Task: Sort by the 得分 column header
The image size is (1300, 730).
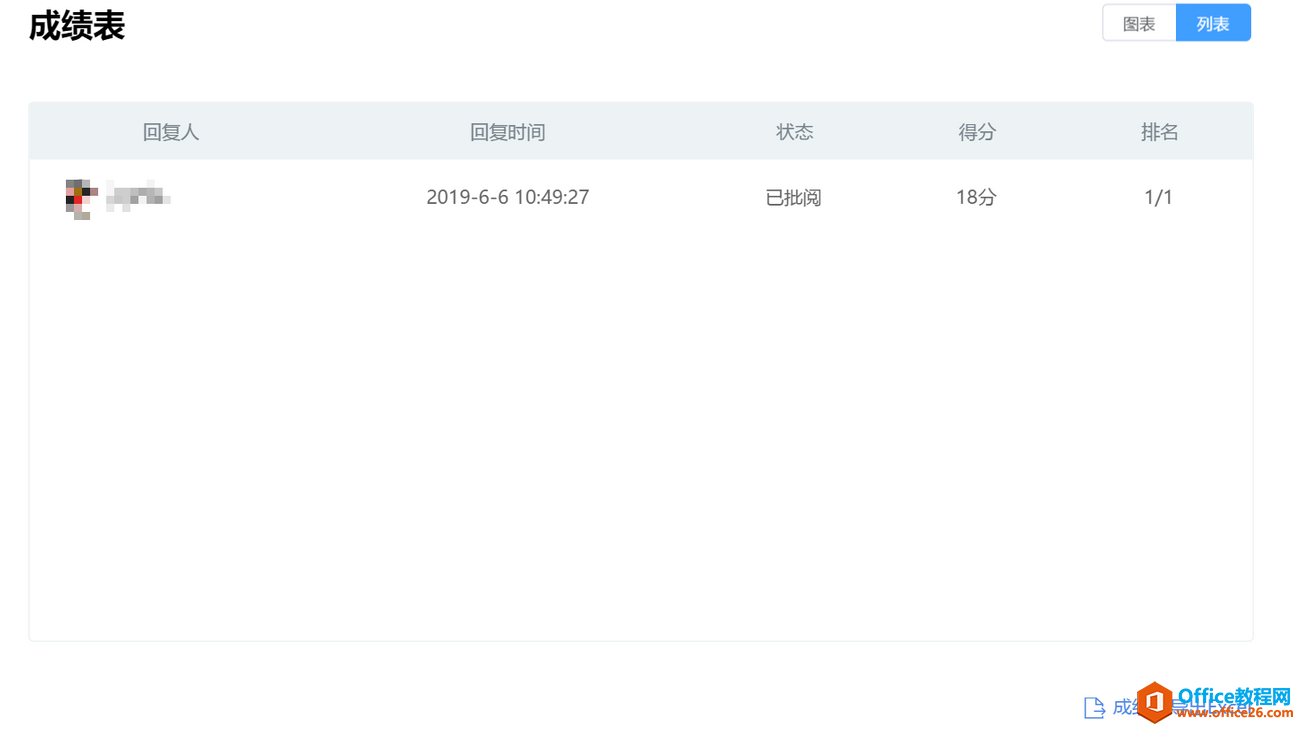Action: 977,132
